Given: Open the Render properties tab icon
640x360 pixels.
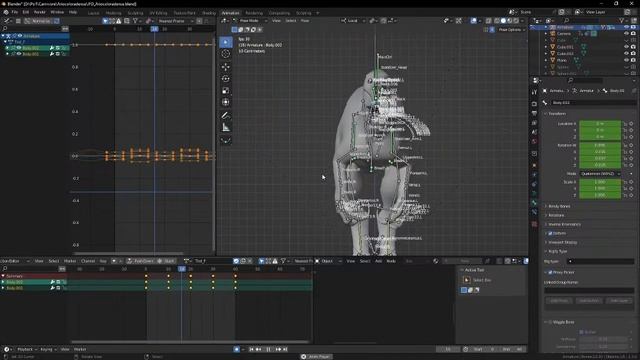Looking at the screenshot, I should tap(534, 104).
